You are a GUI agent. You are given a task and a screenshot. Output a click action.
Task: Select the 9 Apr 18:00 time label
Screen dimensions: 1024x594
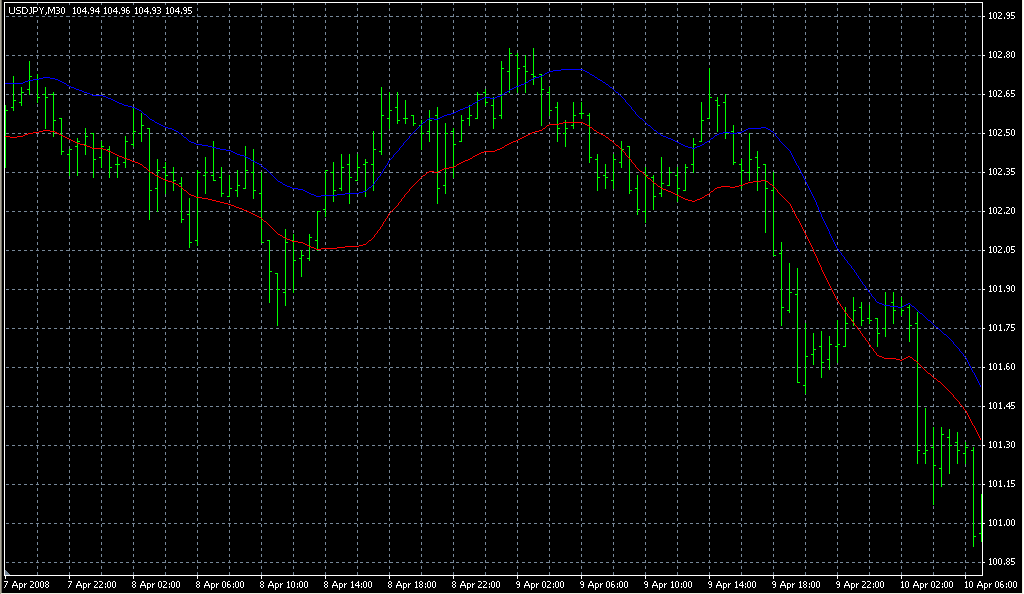click(796, 583)
